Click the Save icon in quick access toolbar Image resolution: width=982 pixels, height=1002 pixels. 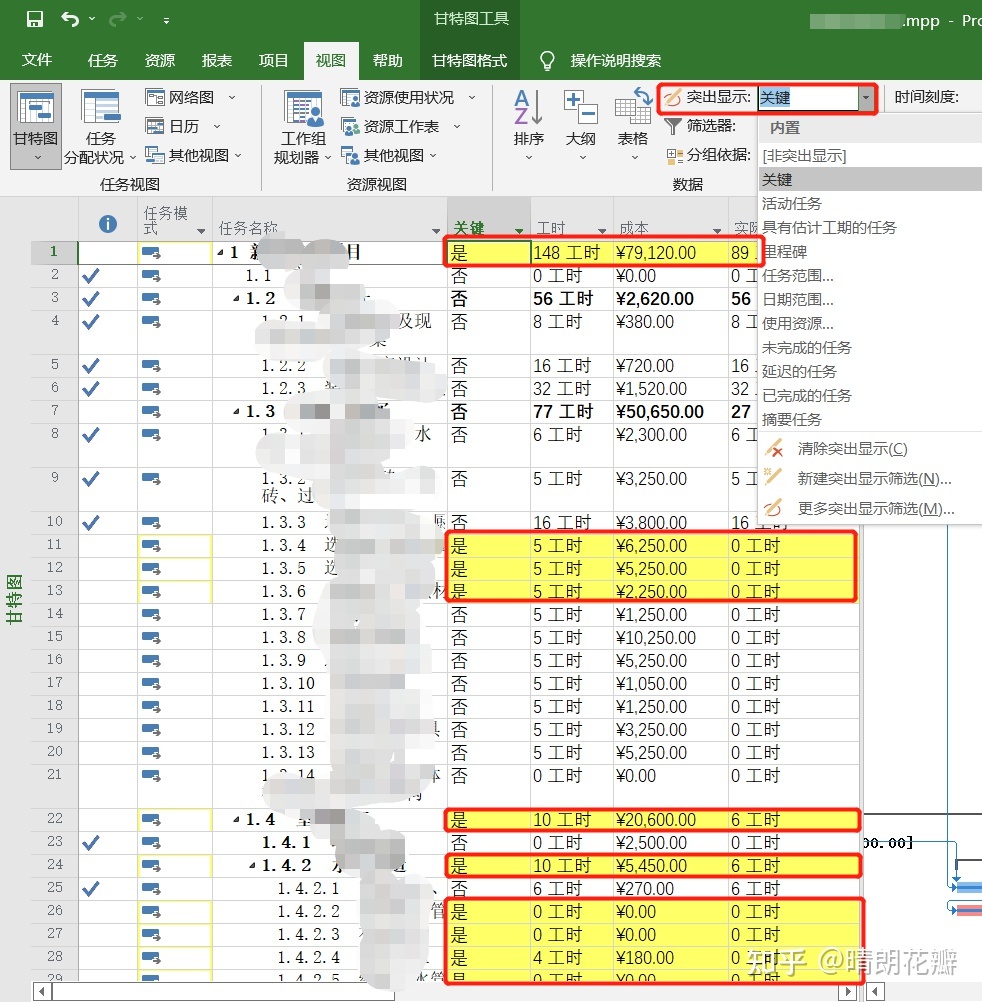[x=35, y=19]
